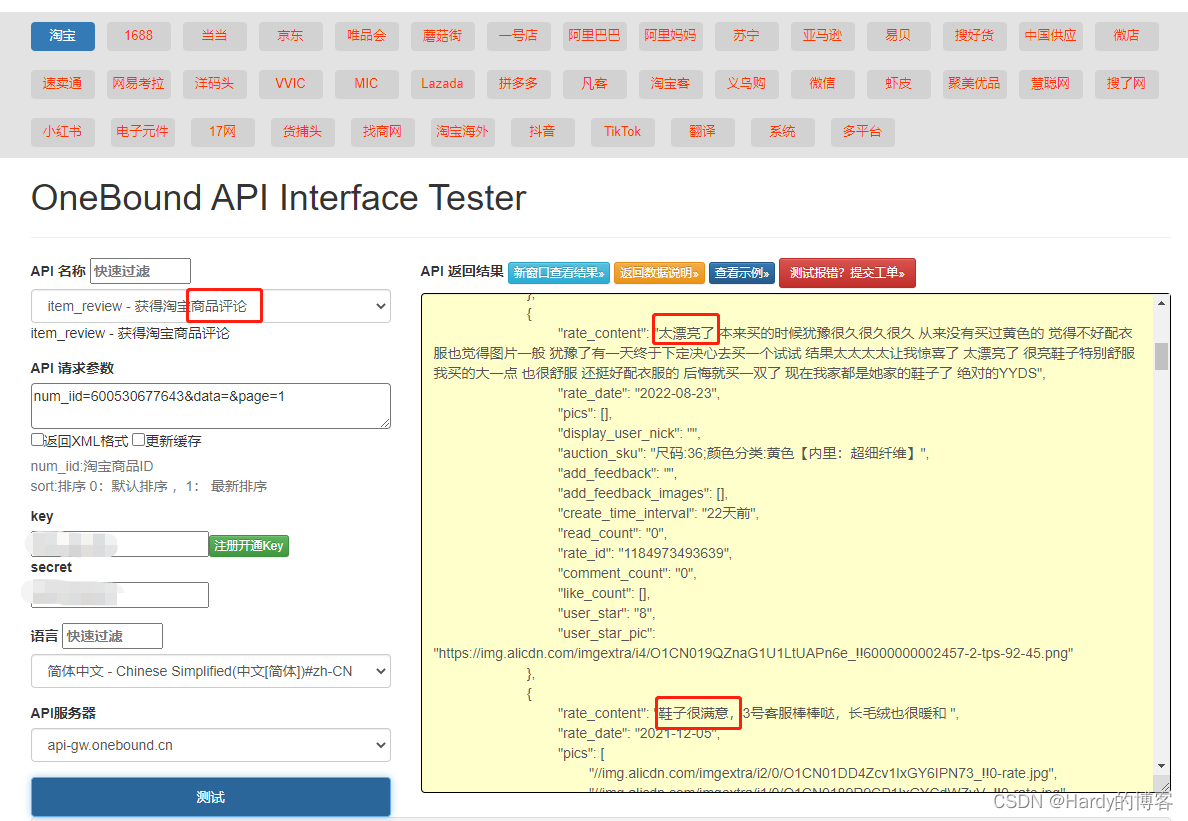This screenshot has width=1188, height=821.
Task: Select the 淘宝 platform tab
Action: click(x=63, y=36)
